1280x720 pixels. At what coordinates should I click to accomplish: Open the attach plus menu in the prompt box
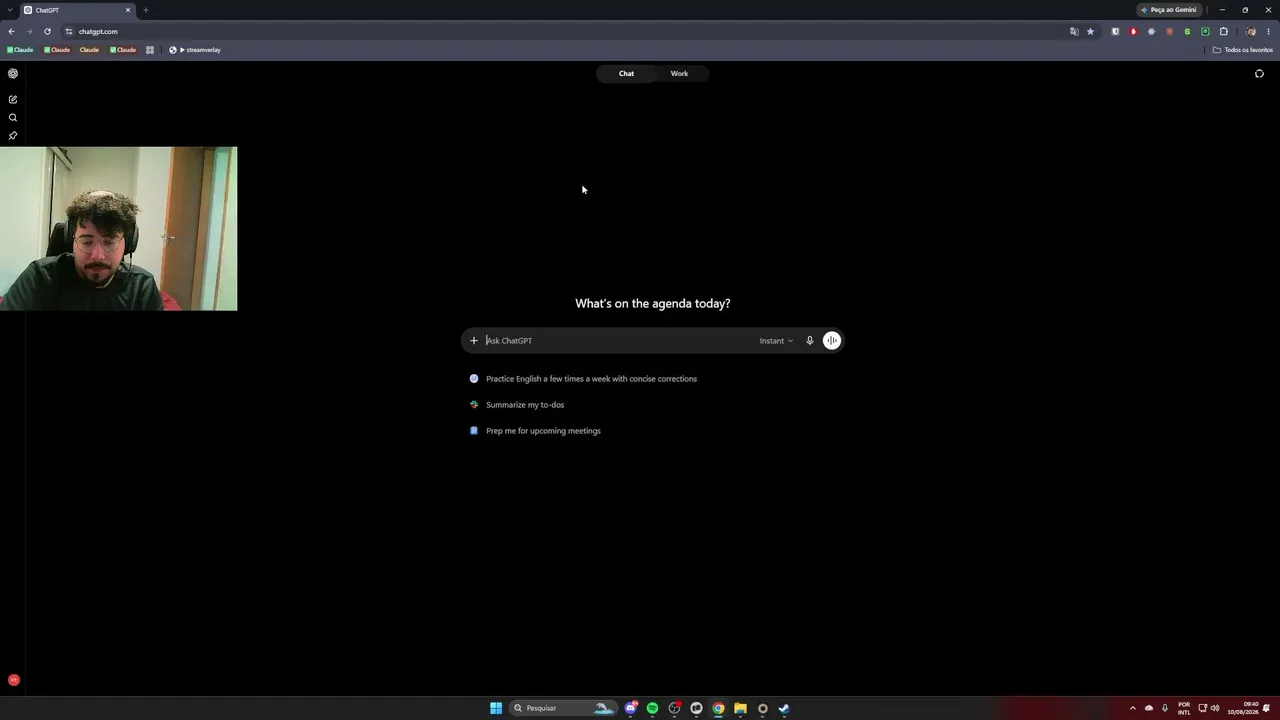(474, 341)
